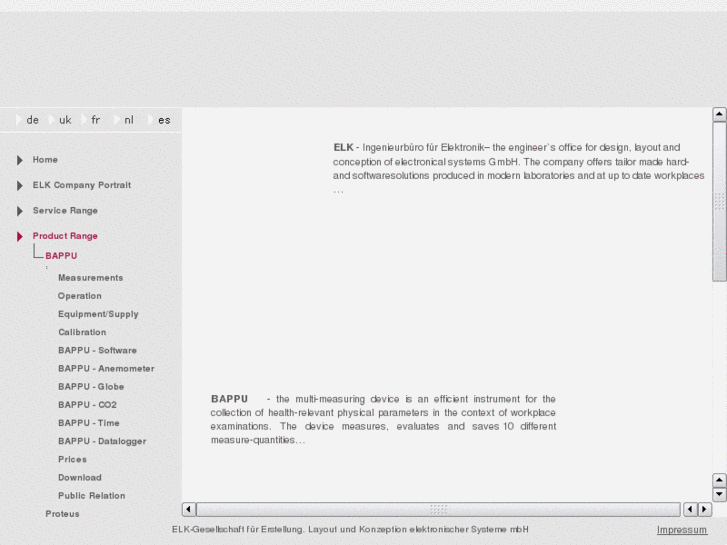The width and height of the screenshot is (727, 545).
Task: Open the BAPPU - Anemometer page
Action: click(106, 368)
